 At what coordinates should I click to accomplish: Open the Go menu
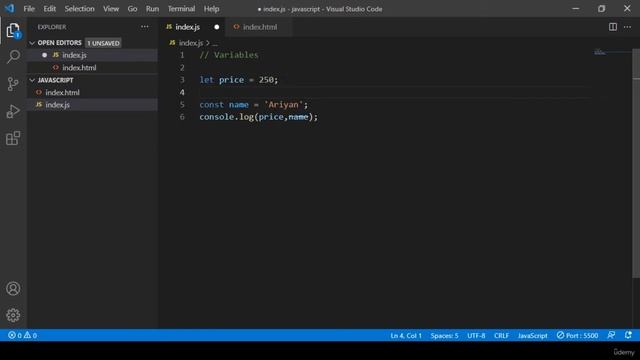(132, 9)
